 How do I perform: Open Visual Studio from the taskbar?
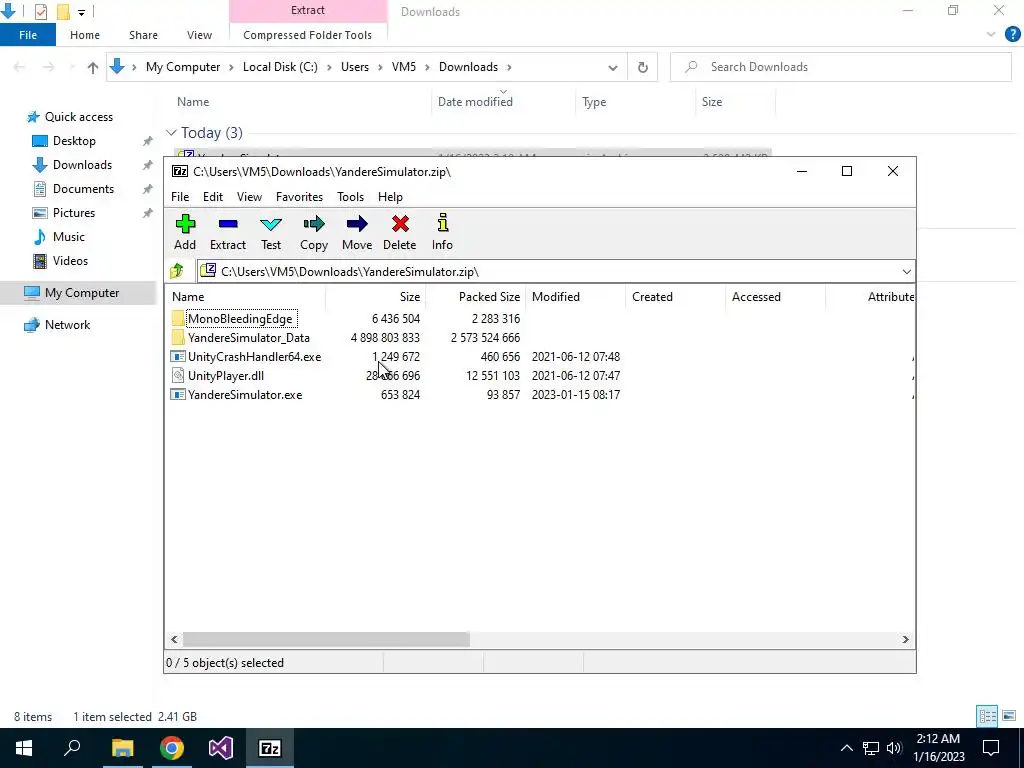click(221, 748)
